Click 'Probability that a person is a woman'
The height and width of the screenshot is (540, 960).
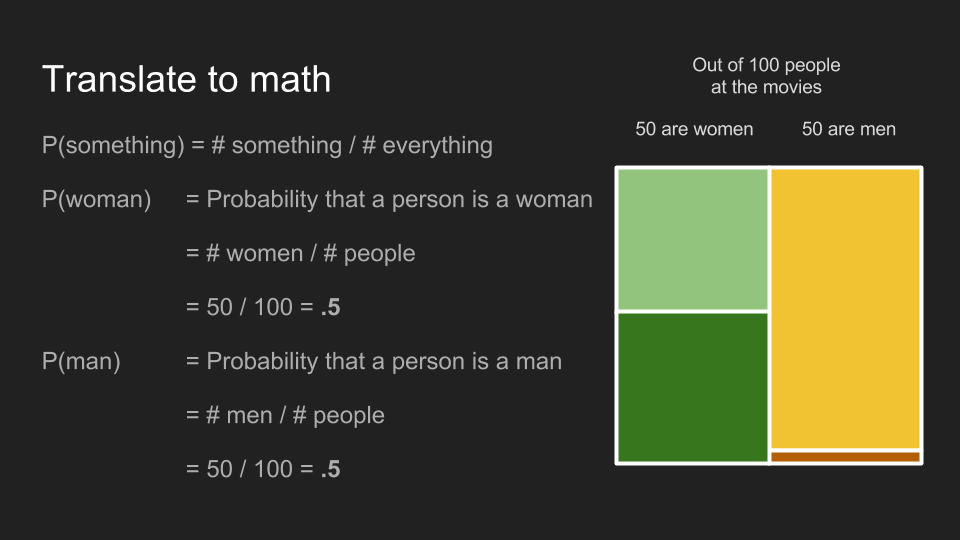tap(399, 200)
